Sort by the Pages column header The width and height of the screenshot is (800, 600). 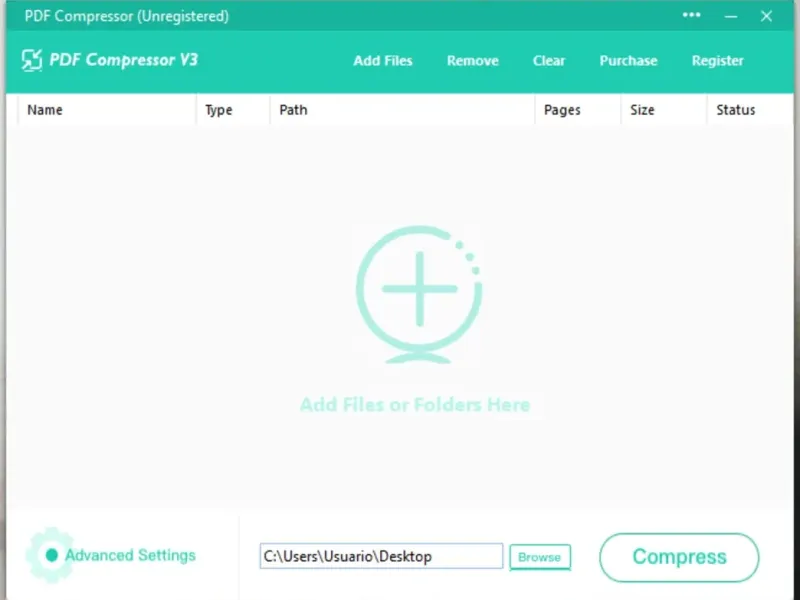(578, 110)
